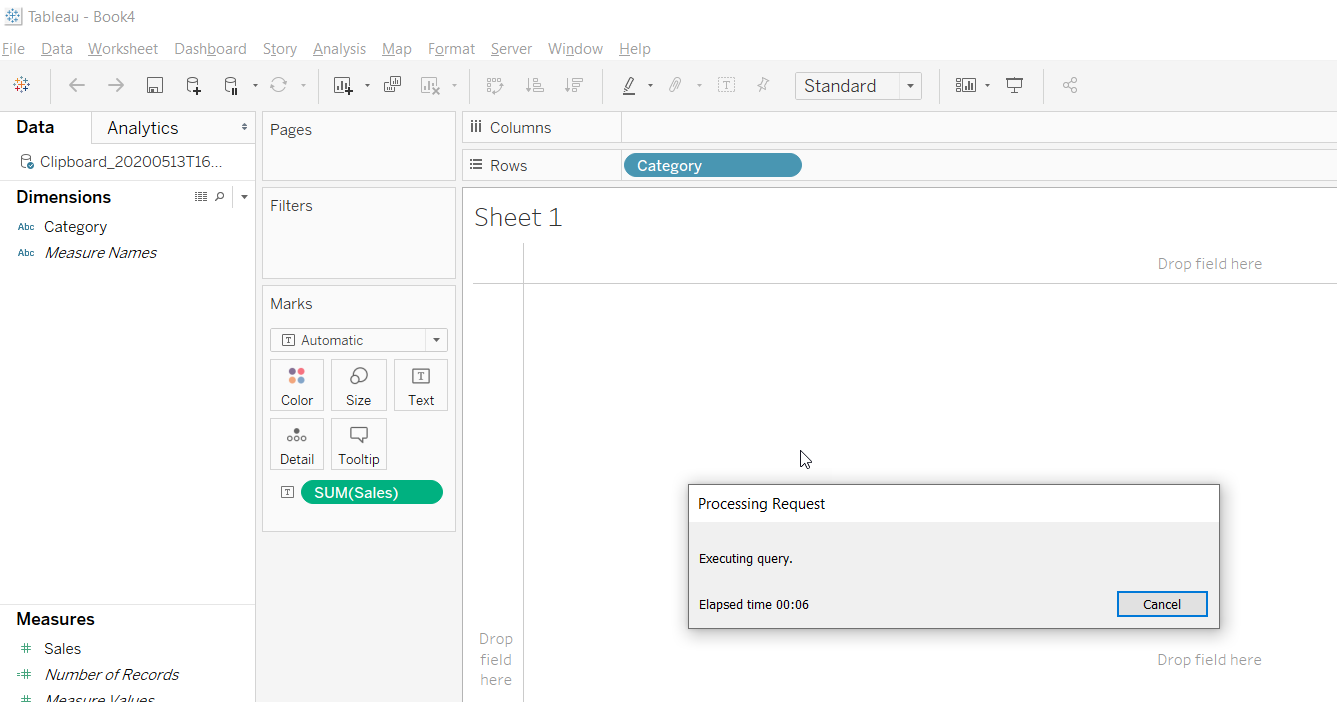The image size is (1337, 702).
Task: Click the Sheet 1 title
Action: [518, 217]
